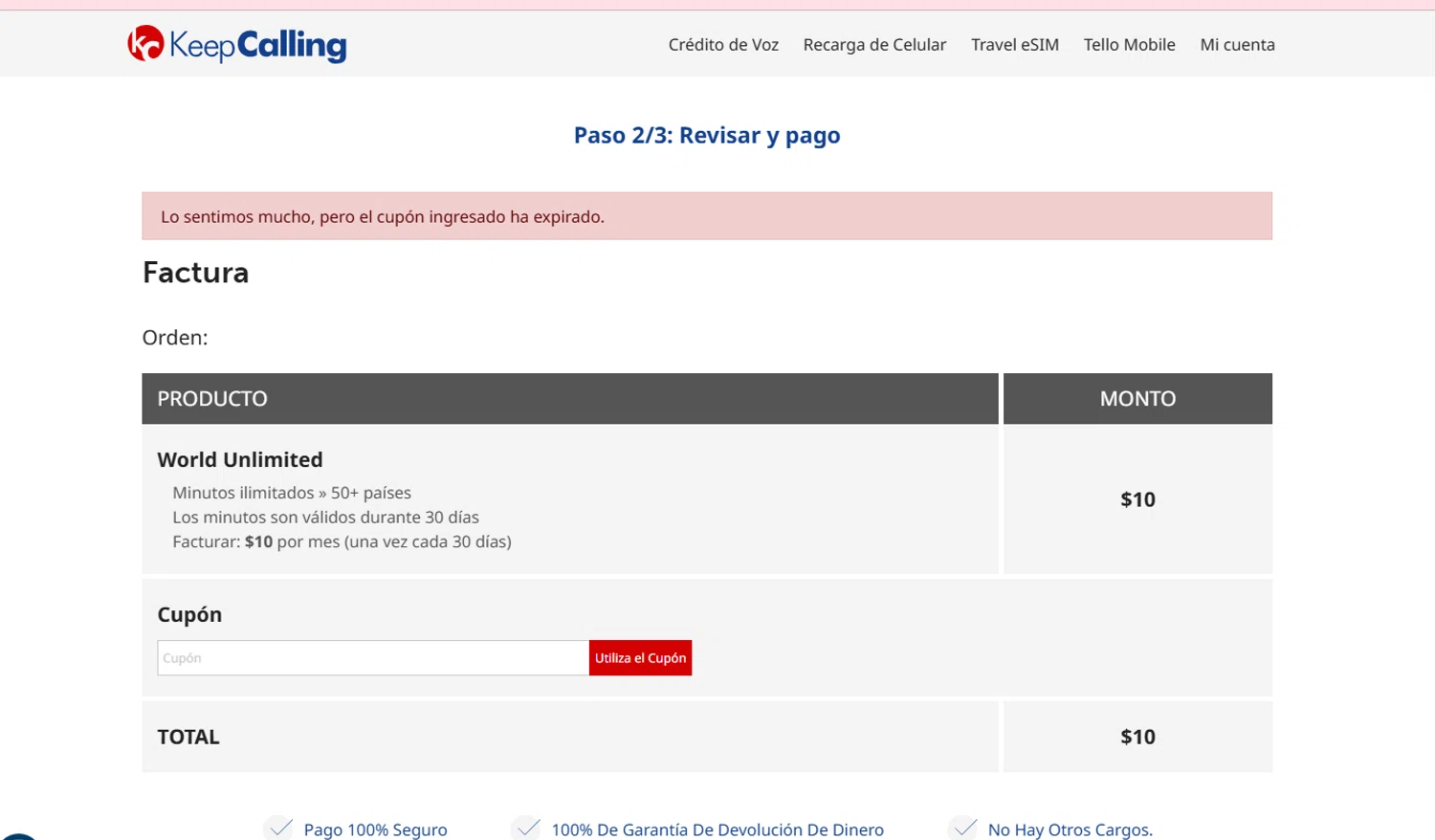Screen dimensions: 1435x840
Task: Click the $10 amount in TOTAL row
Action: [1137, 737]
